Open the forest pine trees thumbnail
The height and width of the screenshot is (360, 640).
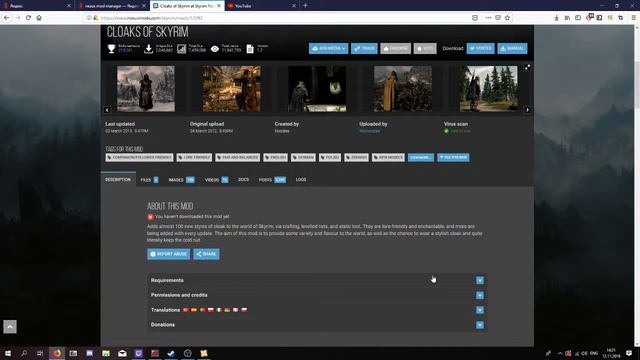click(489, 89)
